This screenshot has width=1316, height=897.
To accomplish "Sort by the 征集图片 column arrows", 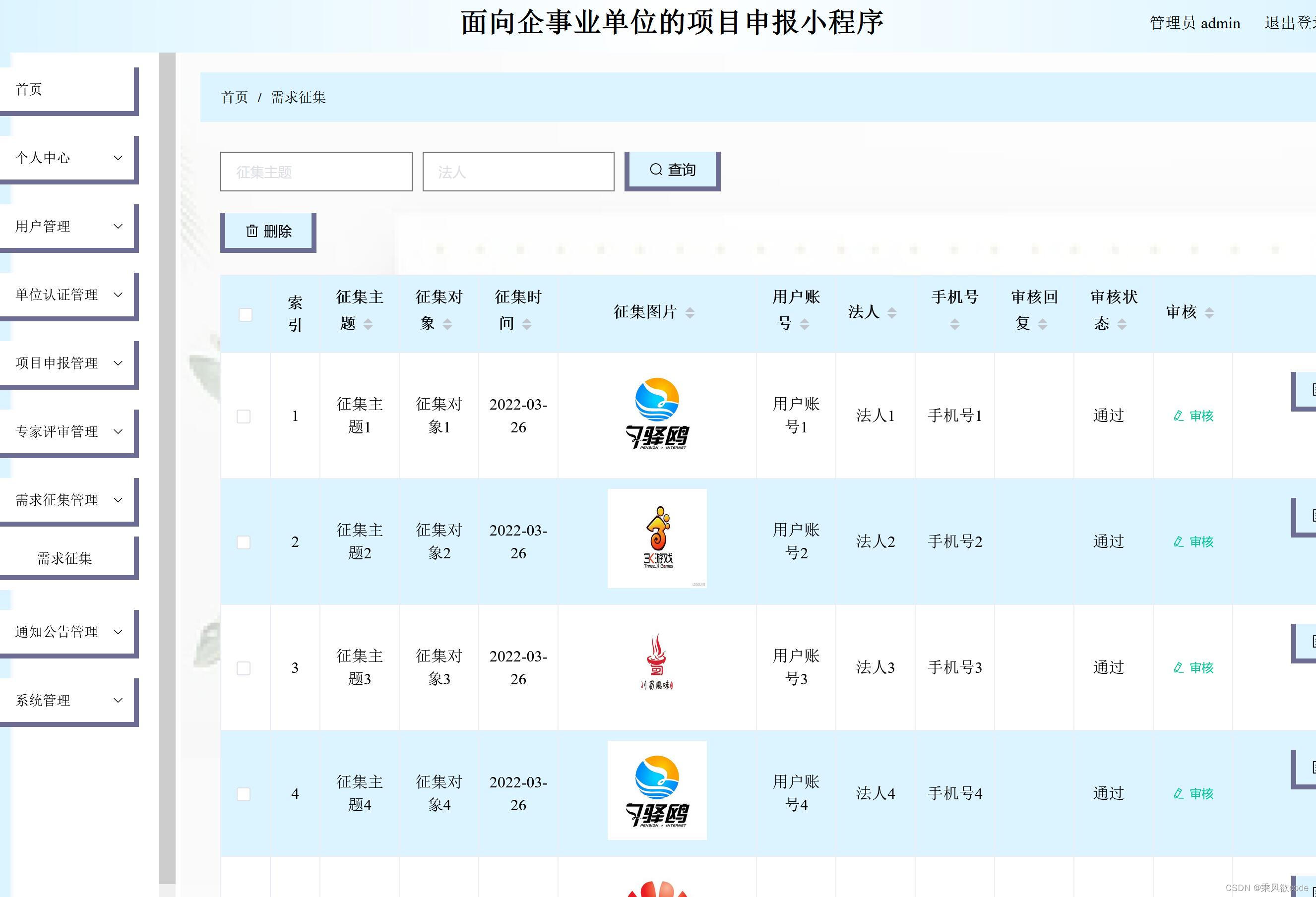I will [689, 313].
